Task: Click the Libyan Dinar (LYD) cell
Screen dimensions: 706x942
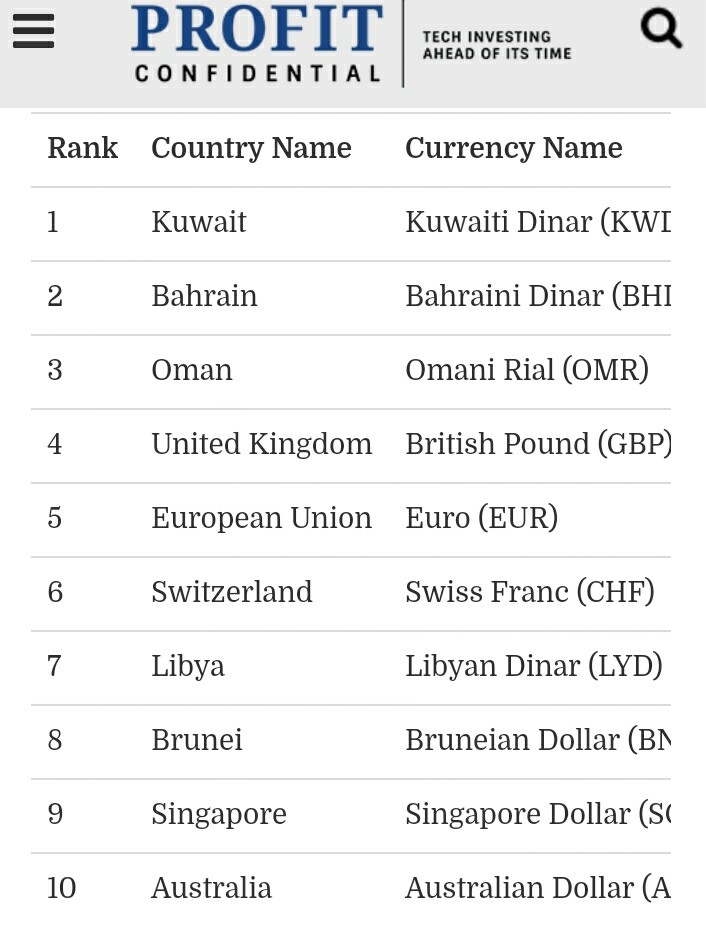Action: click(534, 666)
